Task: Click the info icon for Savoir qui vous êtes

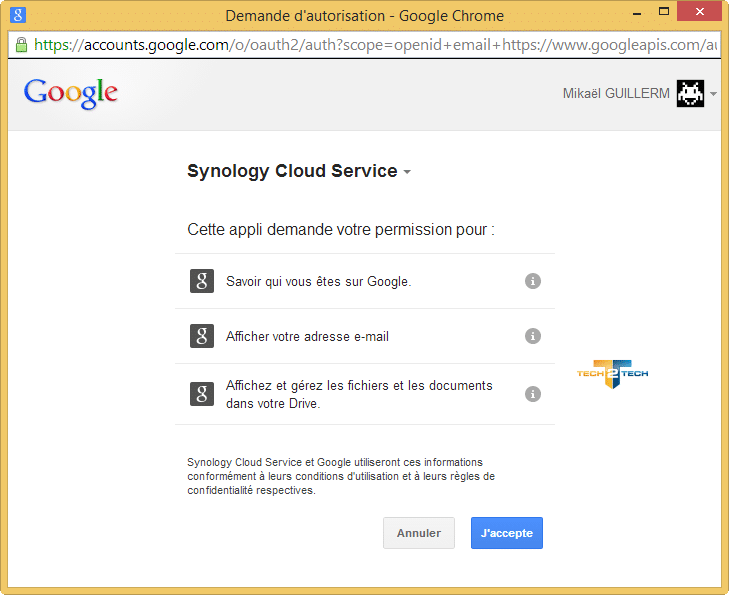Action: point(533,281)
